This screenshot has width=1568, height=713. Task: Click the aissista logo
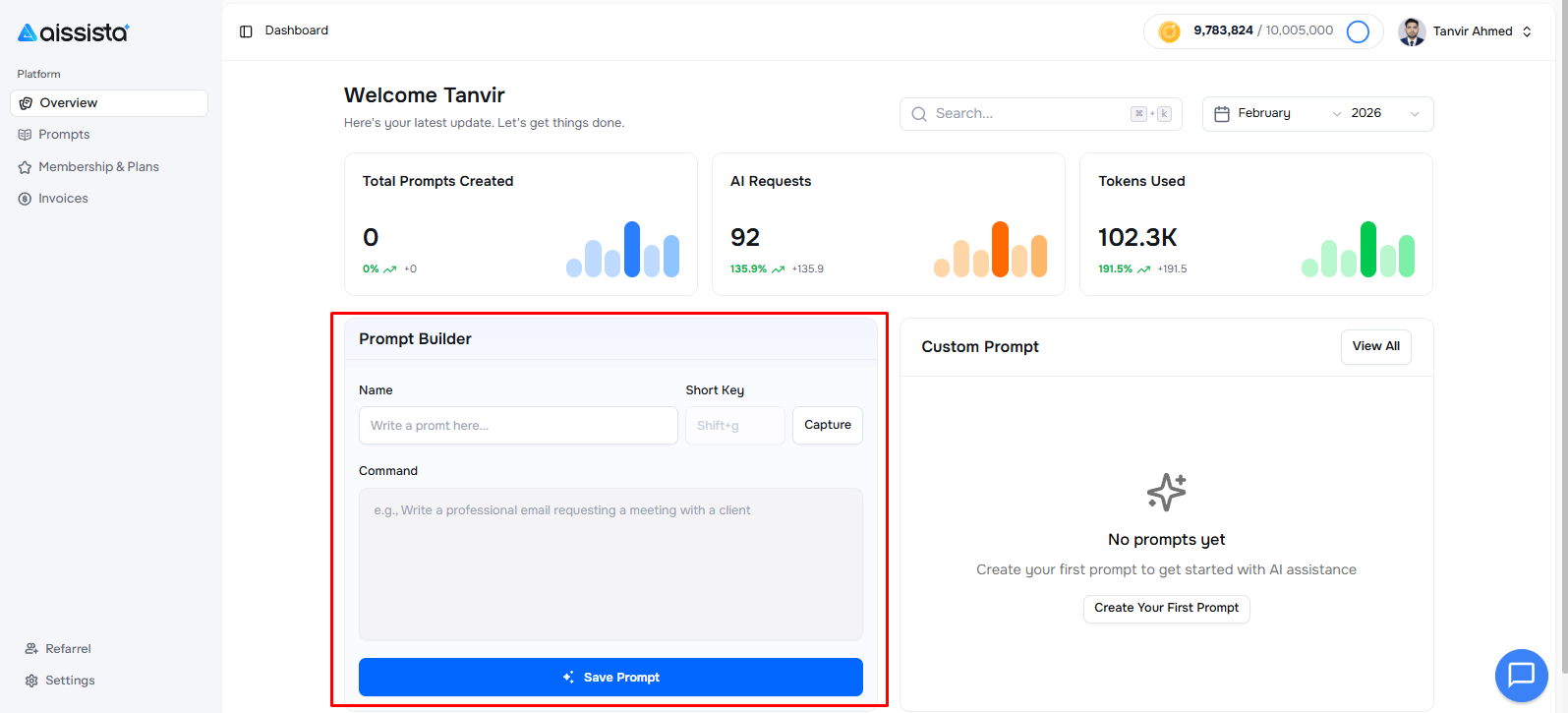[74, 32]
